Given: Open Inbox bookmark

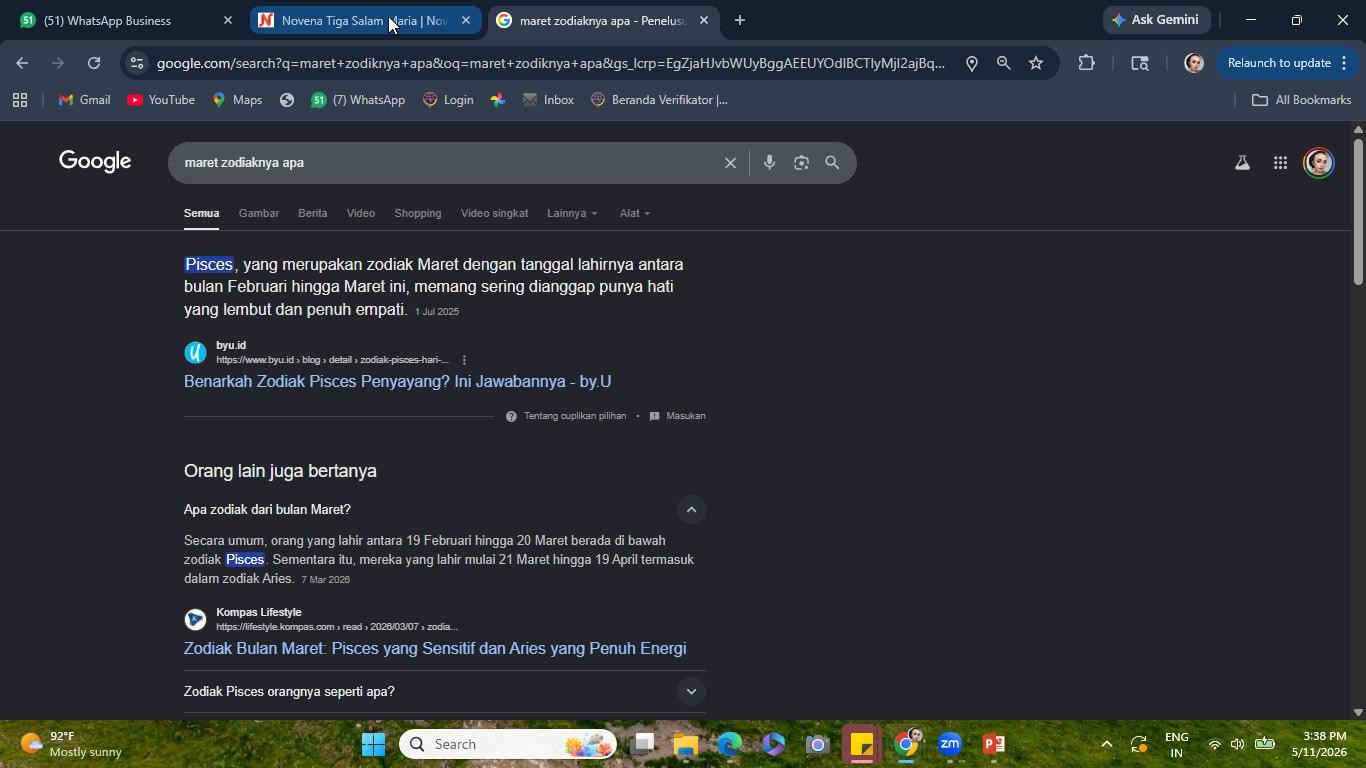Looking at the screenshot, I should coord(548,100).
